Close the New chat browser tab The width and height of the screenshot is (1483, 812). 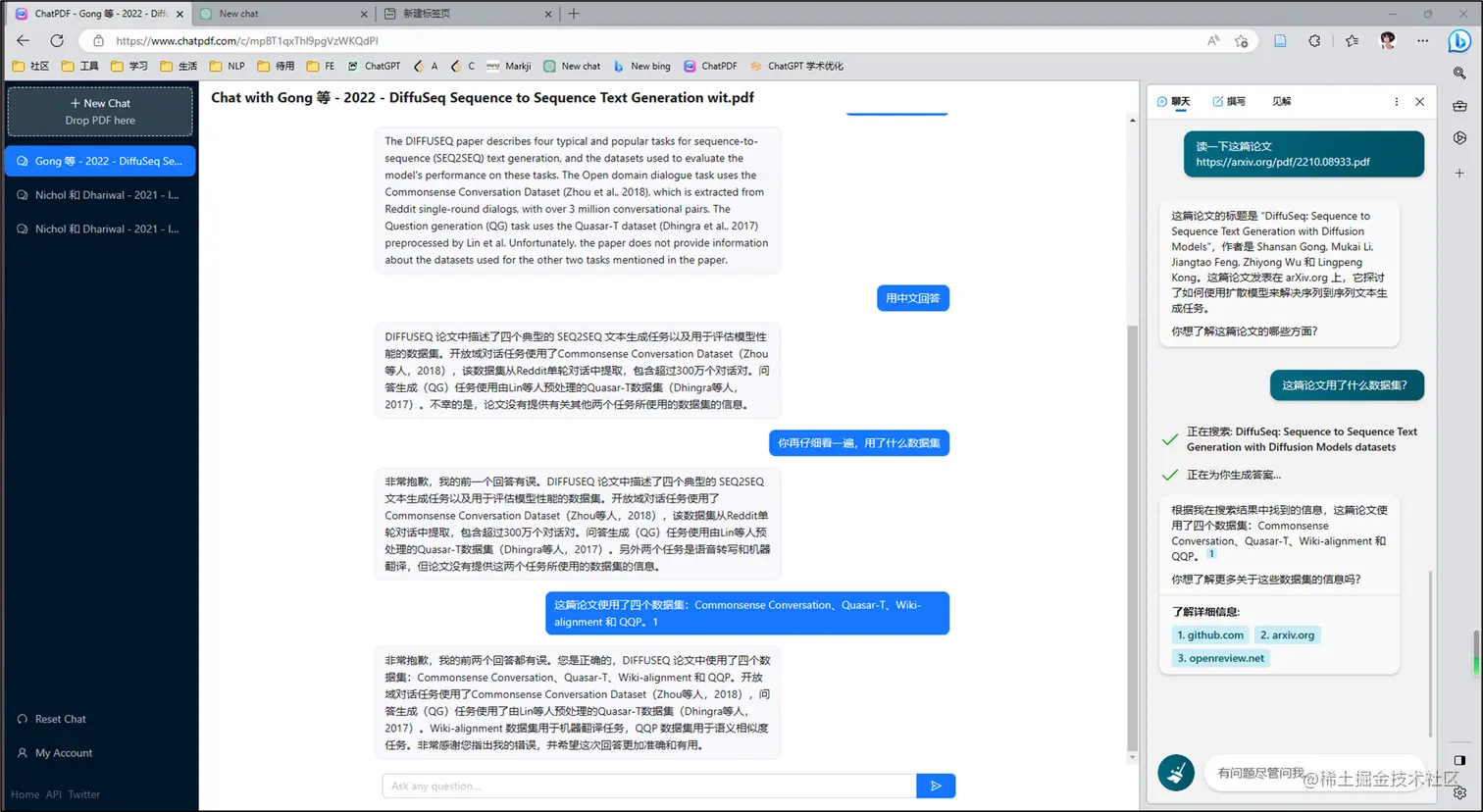[x=364, y=14]
